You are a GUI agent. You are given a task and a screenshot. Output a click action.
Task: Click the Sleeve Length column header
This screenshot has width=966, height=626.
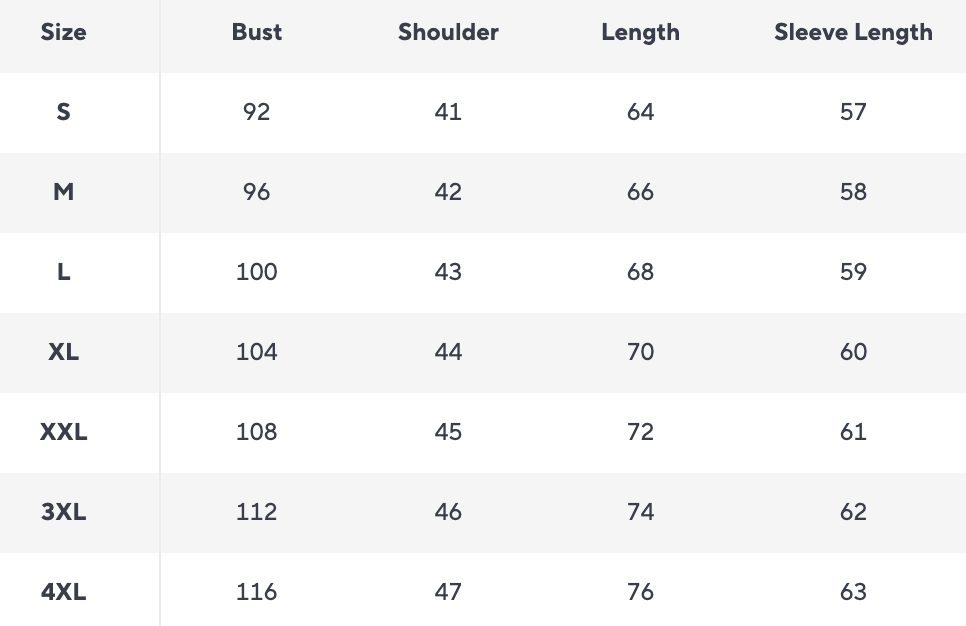click(x=853, y=32)
